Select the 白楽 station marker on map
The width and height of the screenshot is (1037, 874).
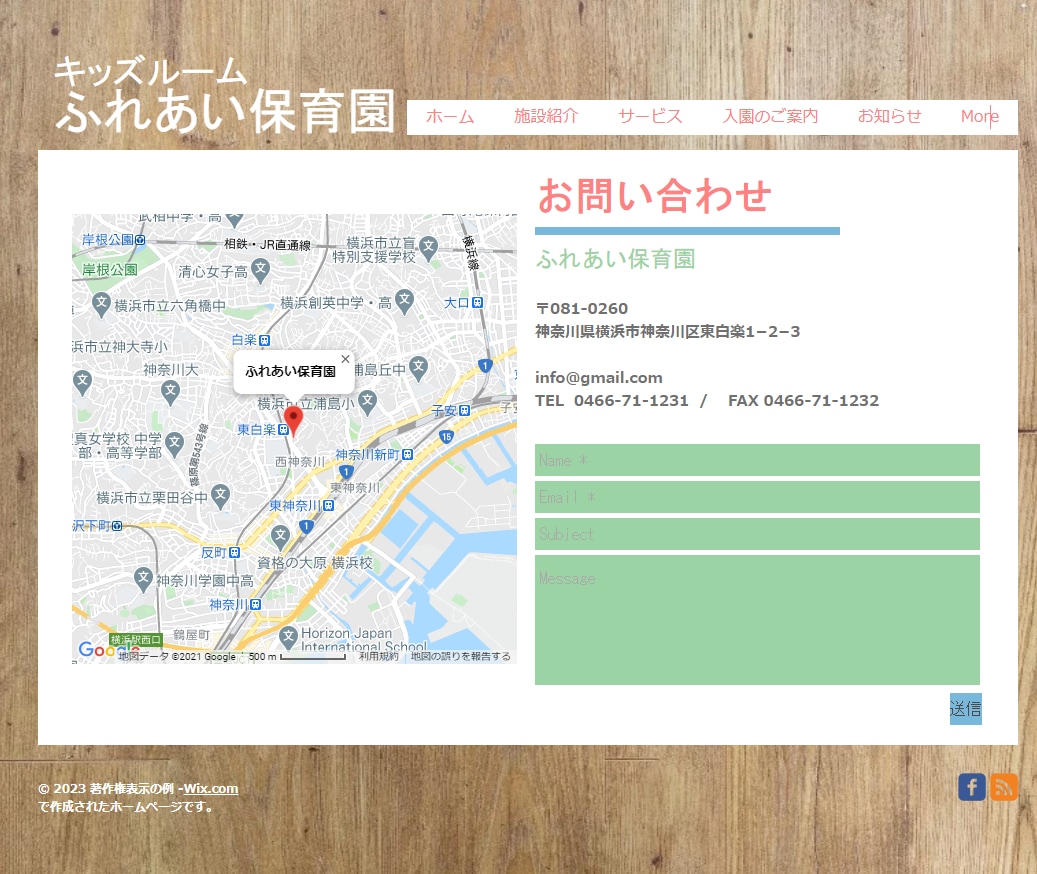[265, 340]
